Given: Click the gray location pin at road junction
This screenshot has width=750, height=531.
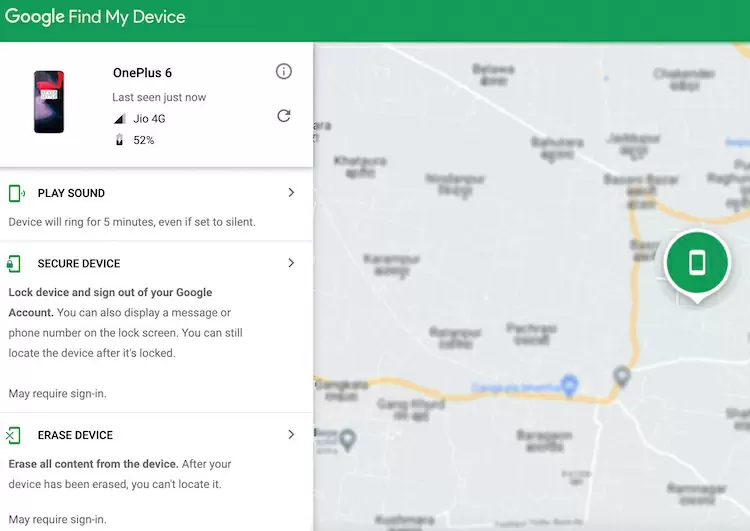Looking at the screenshot, I should point(621,376).
